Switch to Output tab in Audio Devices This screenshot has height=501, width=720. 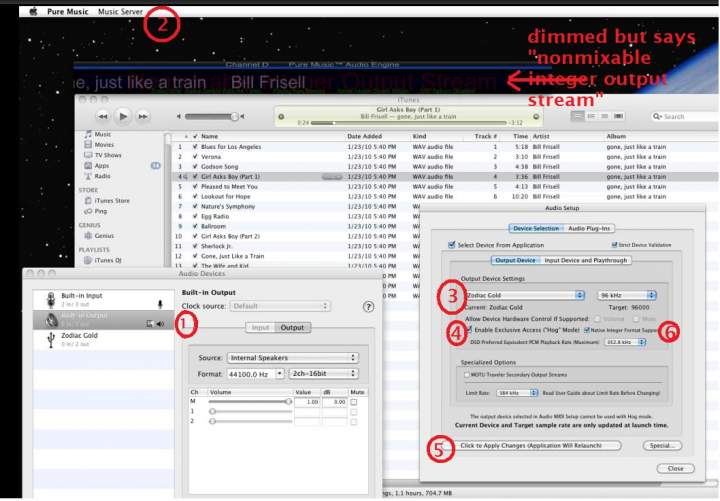click(x=292, y=327)
